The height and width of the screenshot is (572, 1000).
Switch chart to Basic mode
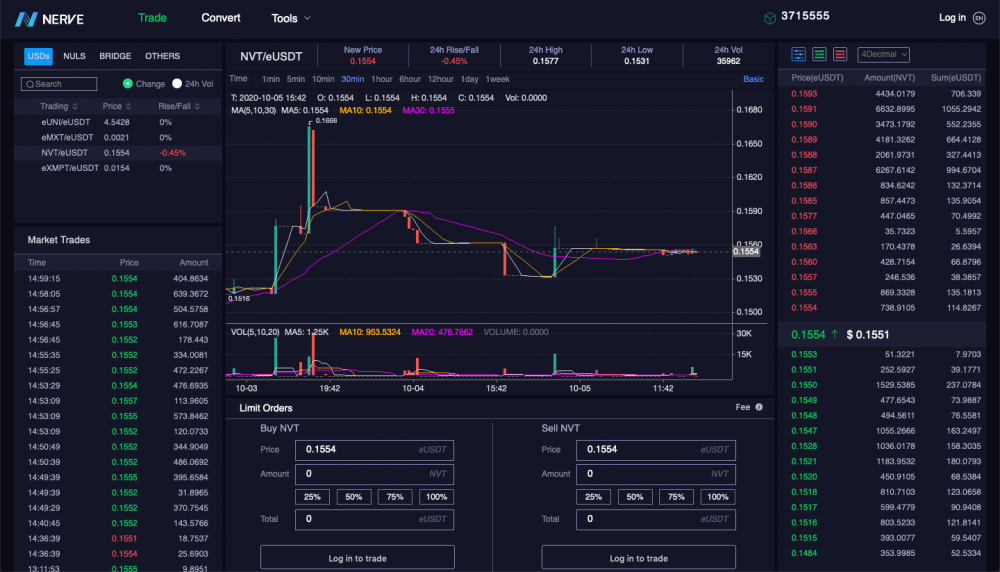click(x=753, y=79)
